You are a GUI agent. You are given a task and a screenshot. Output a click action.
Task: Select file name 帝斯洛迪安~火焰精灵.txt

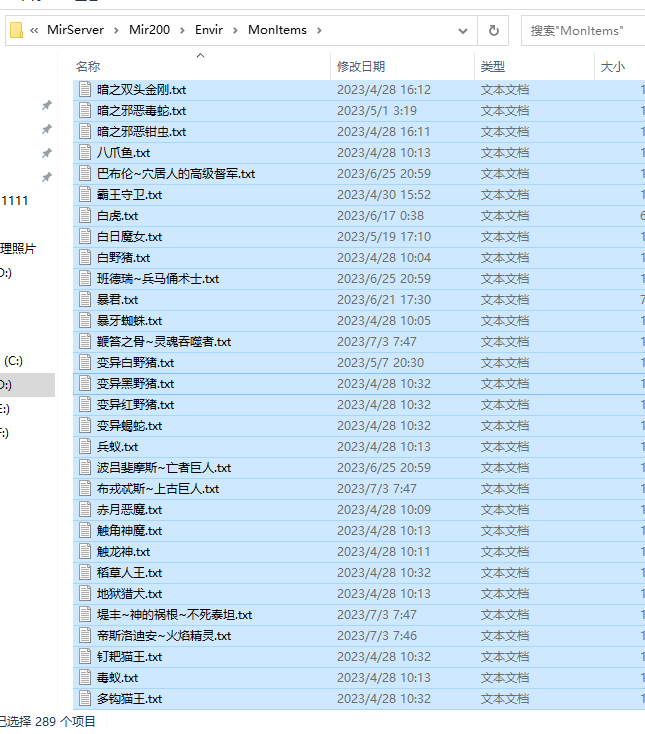coord(164,636)
